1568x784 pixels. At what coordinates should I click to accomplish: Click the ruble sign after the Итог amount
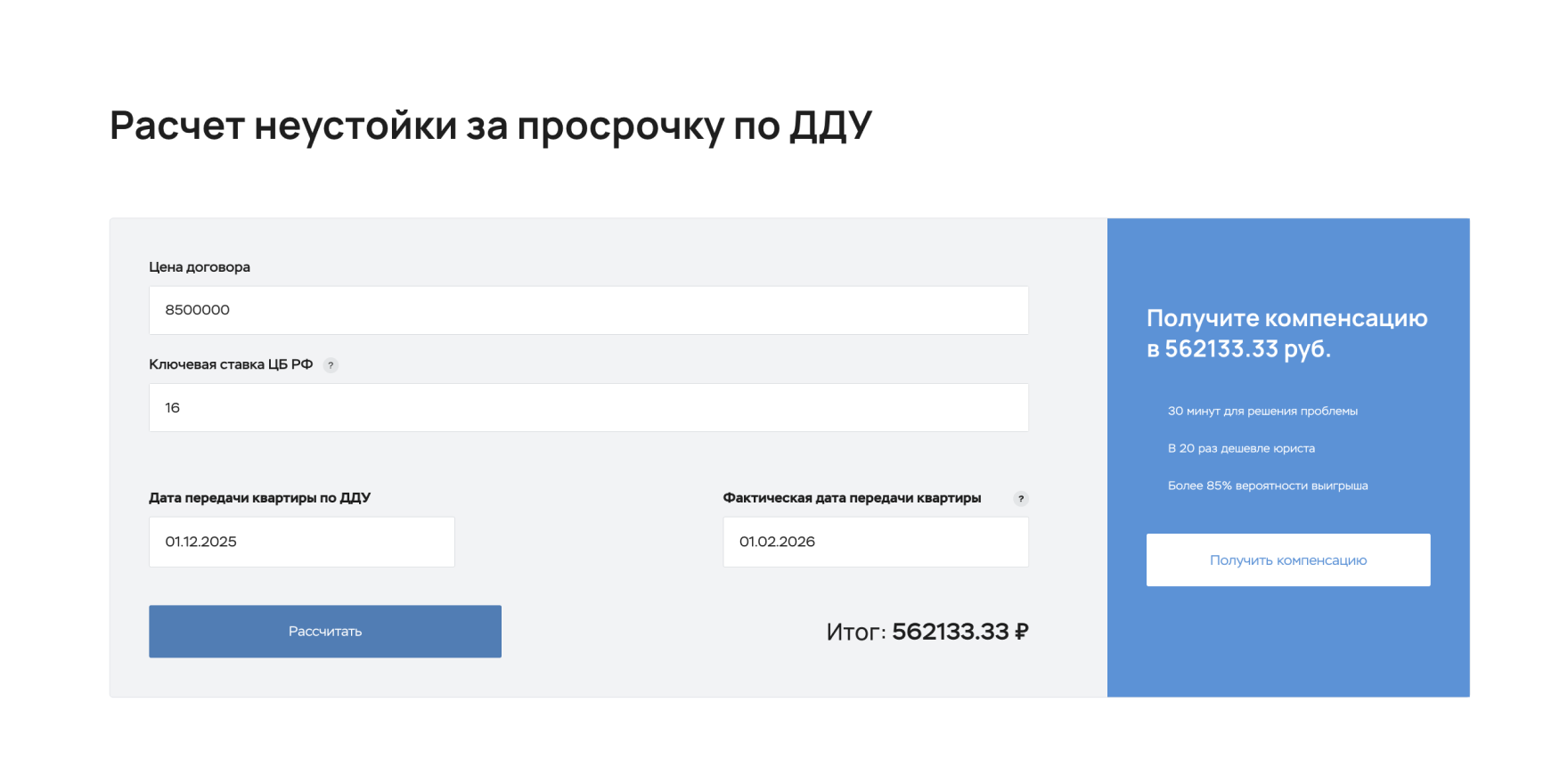pos(1021,632)
